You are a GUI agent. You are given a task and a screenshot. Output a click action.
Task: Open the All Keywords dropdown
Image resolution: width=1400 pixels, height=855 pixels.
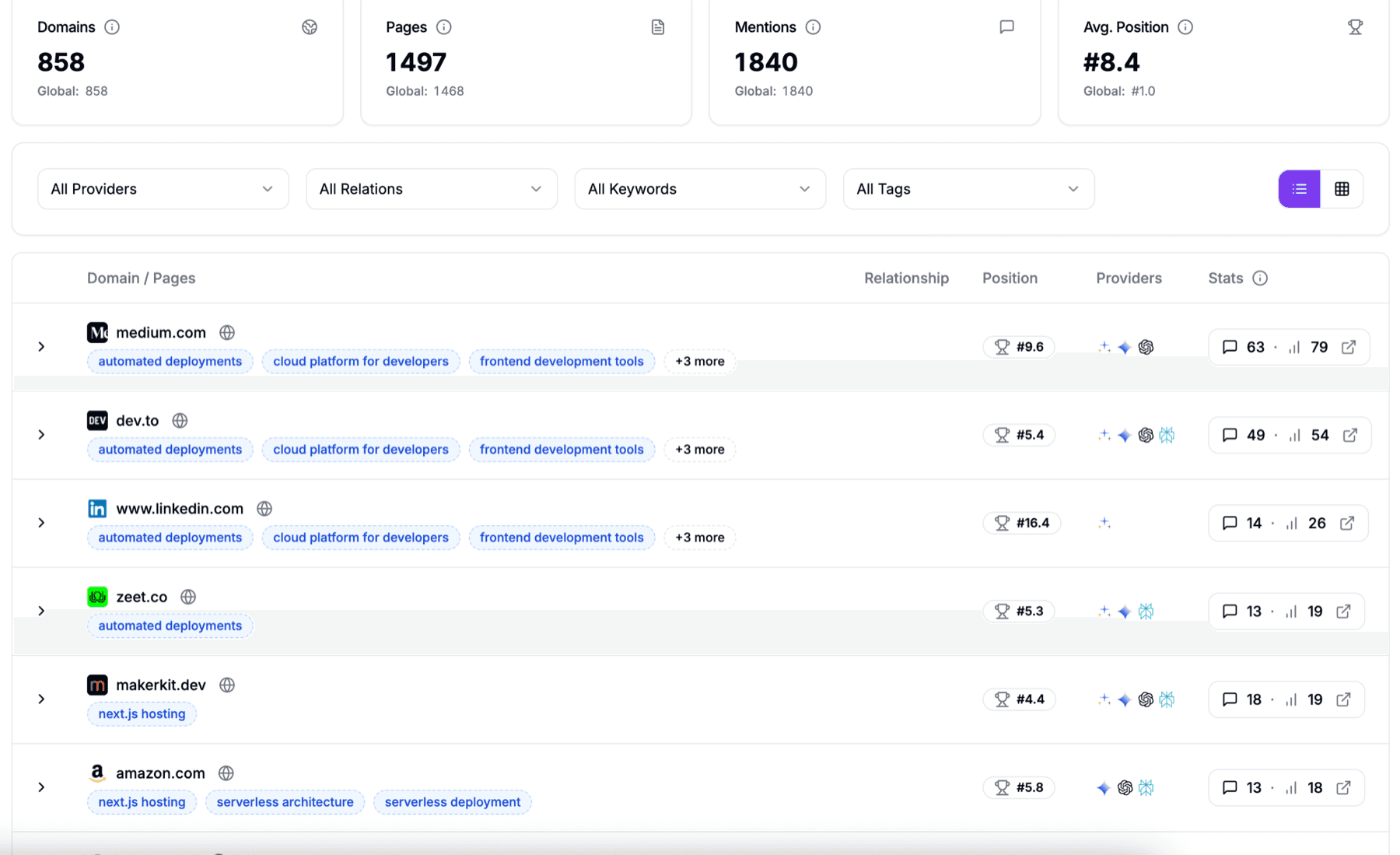700,189
